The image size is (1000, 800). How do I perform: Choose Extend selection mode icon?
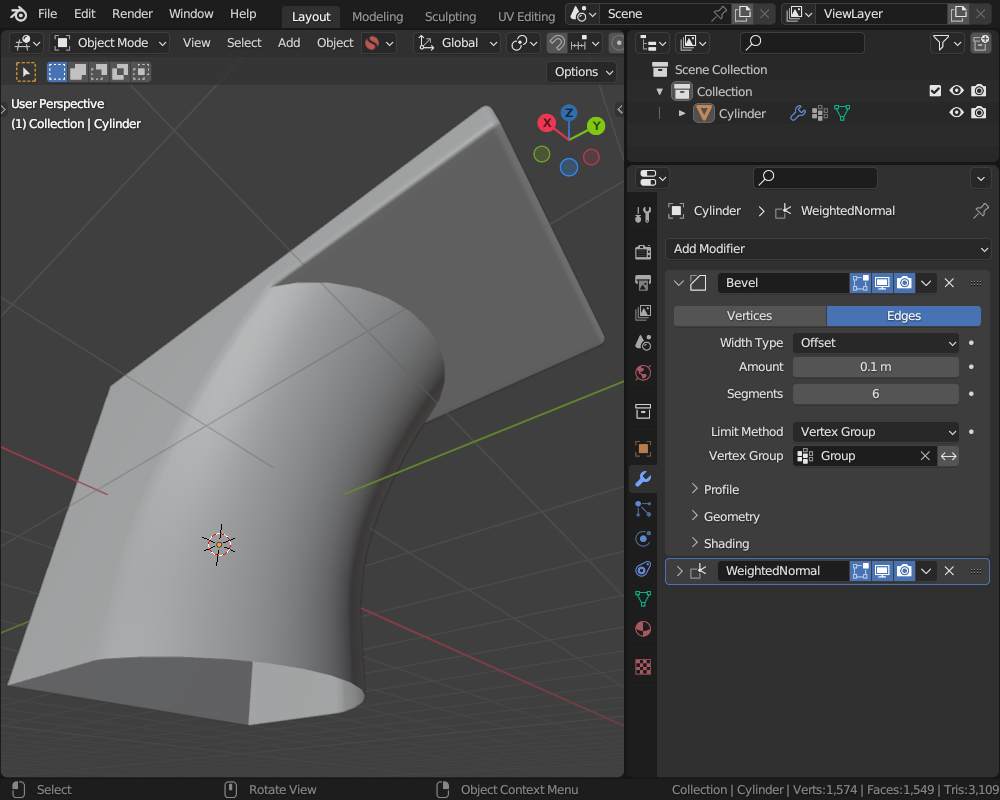(x=78, y=72)
